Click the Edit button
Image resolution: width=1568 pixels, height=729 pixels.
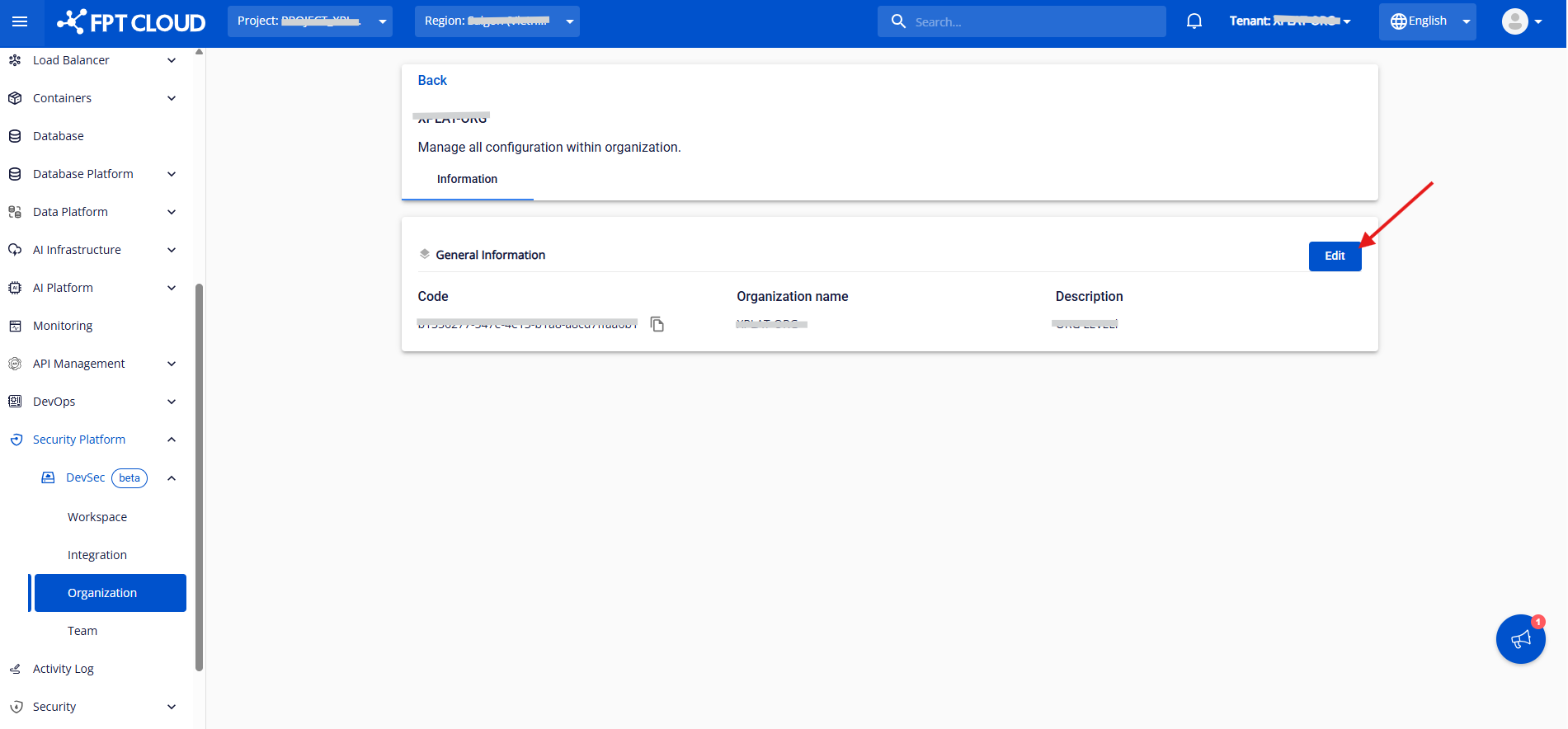coord(1335,256)
